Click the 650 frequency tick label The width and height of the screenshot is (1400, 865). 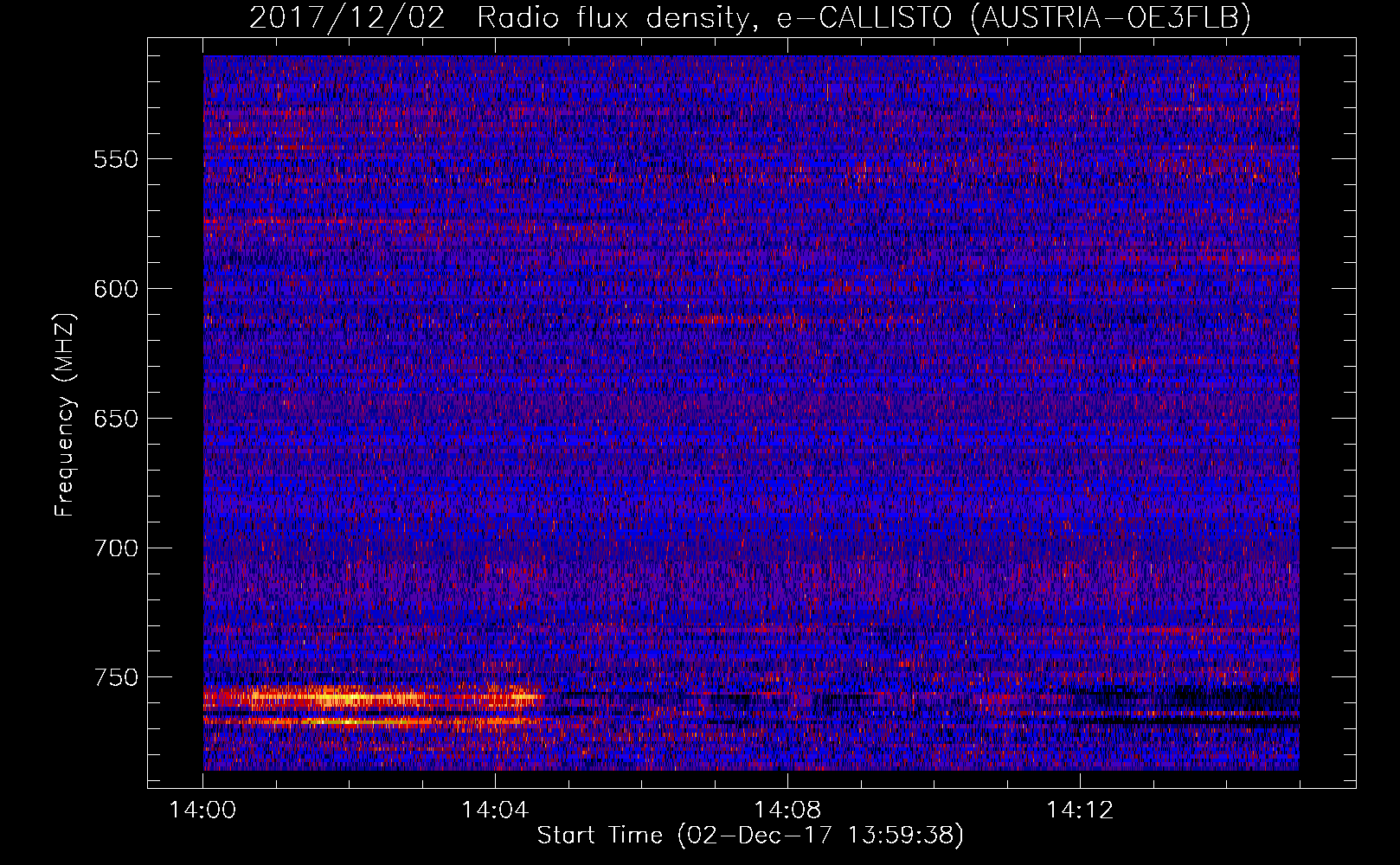116,419
